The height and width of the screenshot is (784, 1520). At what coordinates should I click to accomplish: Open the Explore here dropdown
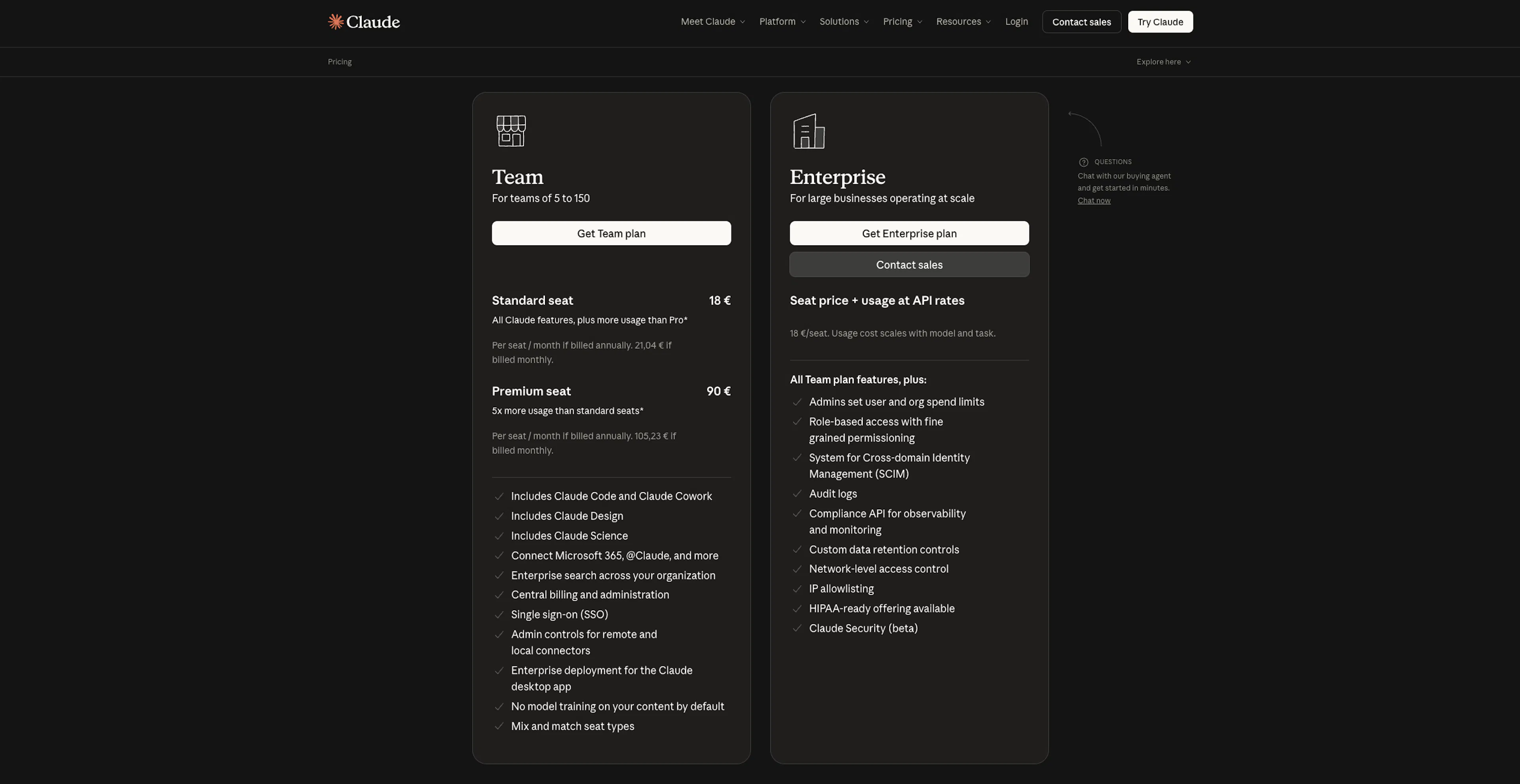click(1164, 62)
